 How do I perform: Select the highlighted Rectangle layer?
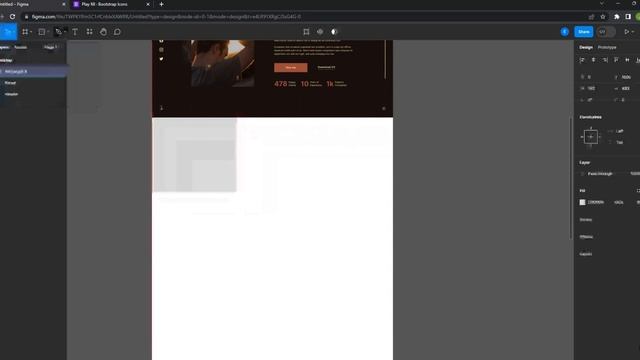33,71
